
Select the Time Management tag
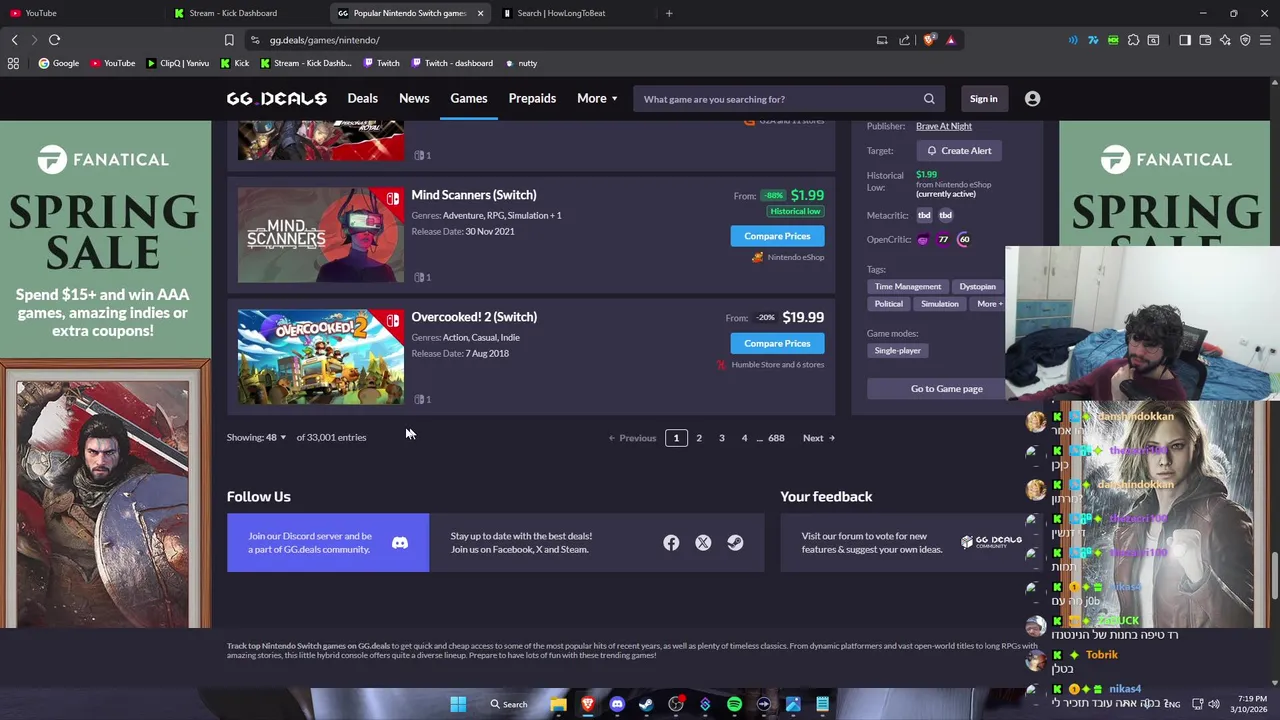(x=908, y=287)
